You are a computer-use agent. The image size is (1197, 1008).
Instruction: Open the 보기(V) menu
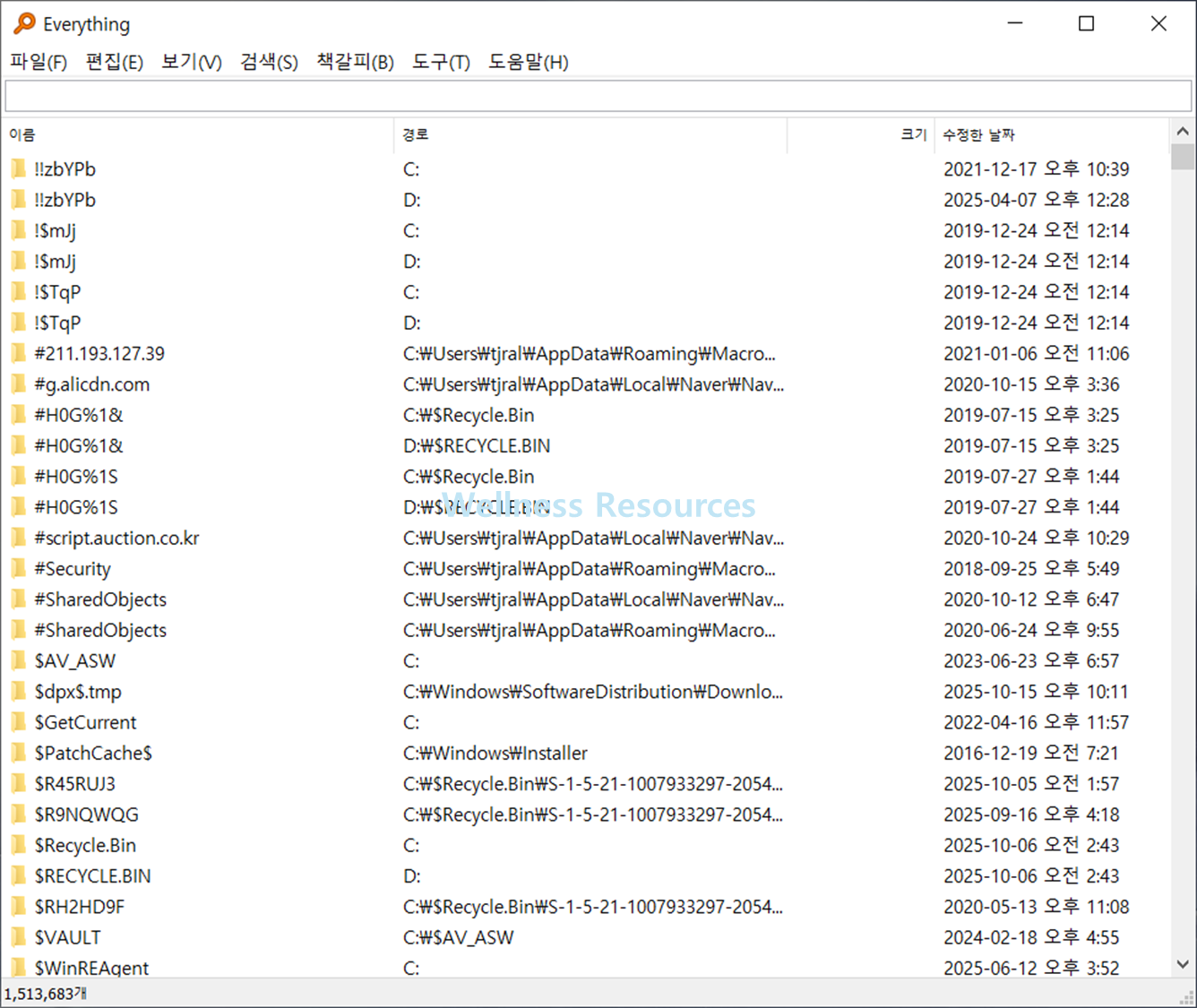click(192, 62)
